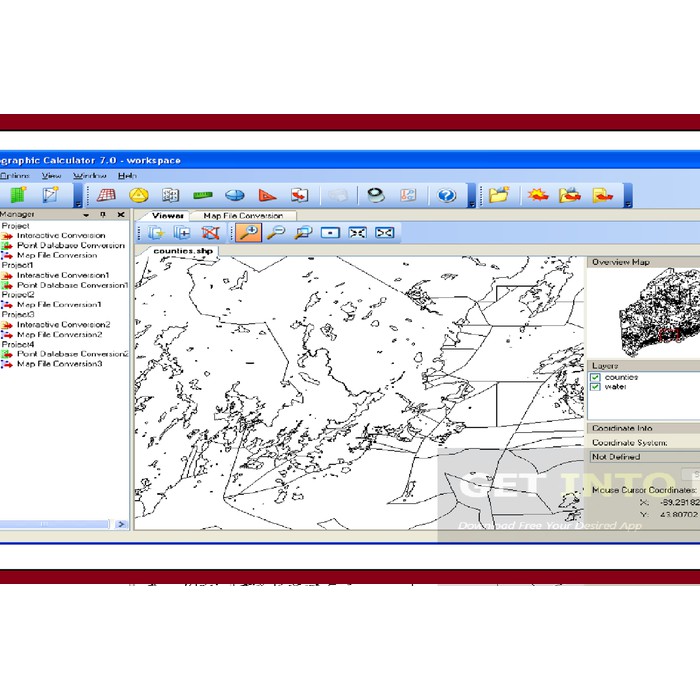The image size is (700, 700).
Task: Select the zoom out magnifier tool
Action: [x=276, y=233]
